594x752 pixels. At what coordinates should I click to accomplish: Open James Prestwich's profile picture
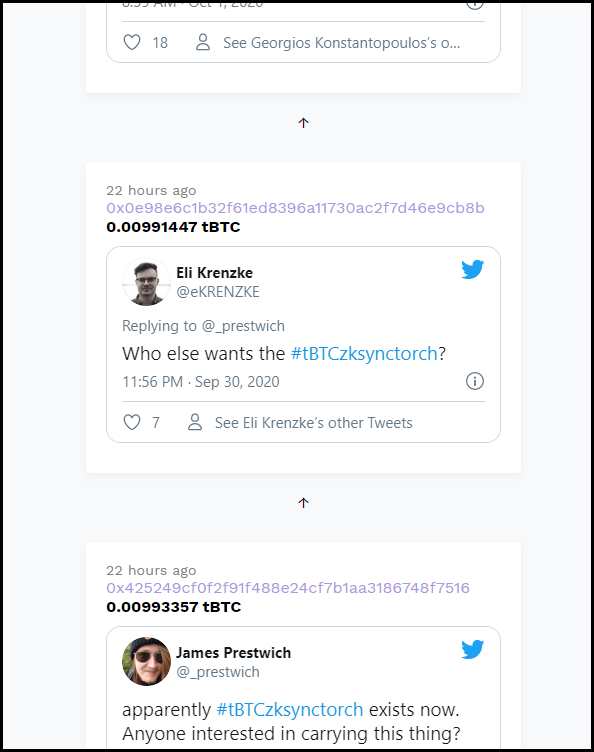coord(146,661)
